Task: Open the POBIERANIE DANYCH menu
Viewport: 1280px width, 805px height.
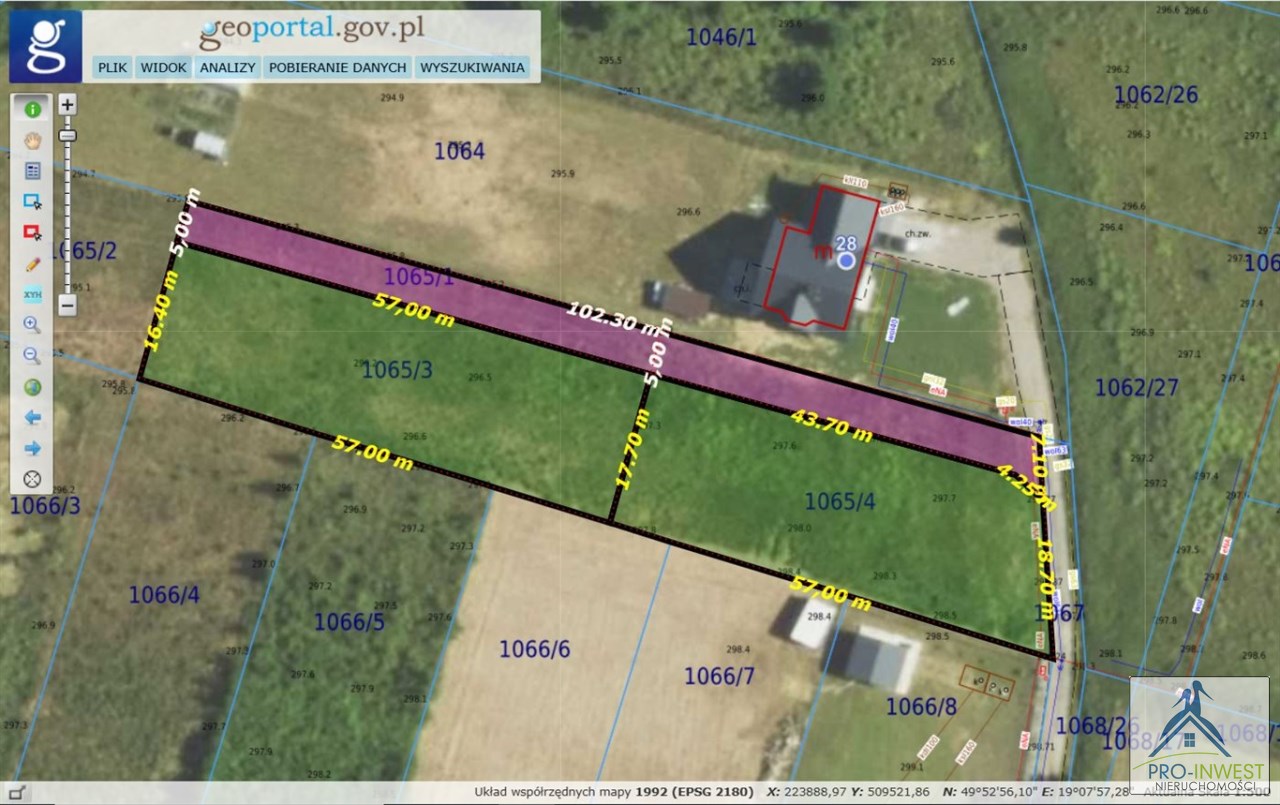Action: coord(337,68)
